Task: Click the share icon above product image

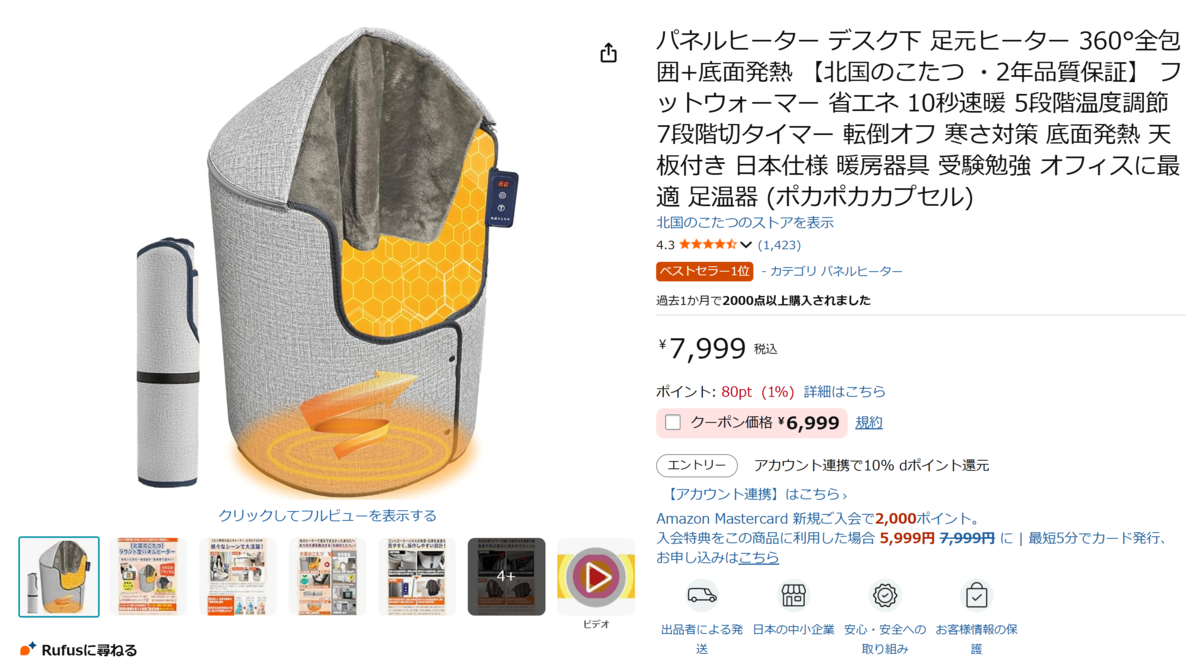Action: click(x=608, y=53)
